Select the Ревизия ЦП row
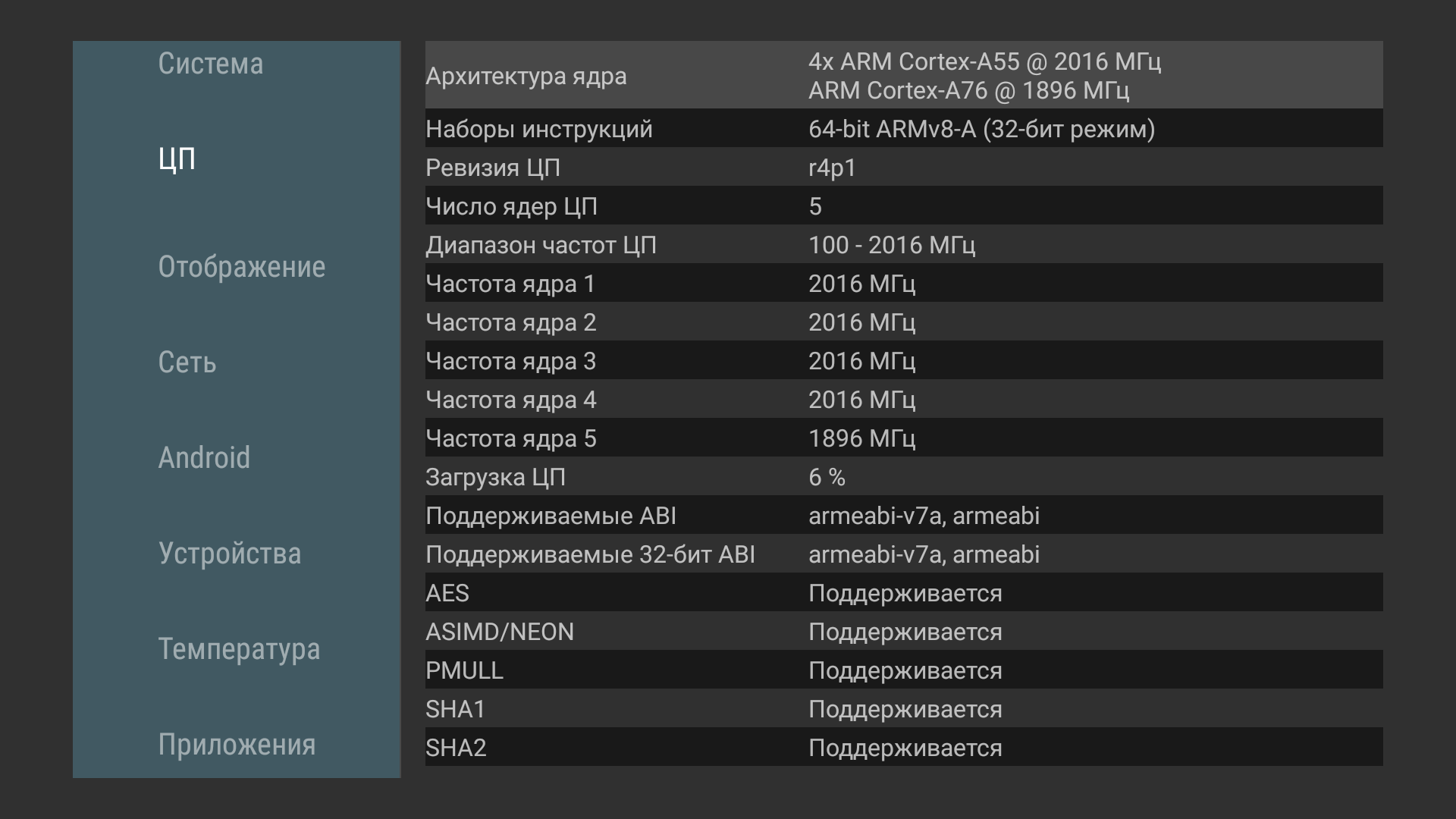Image resolution: width=1456 pixels, height=819 pixels. 903,168
